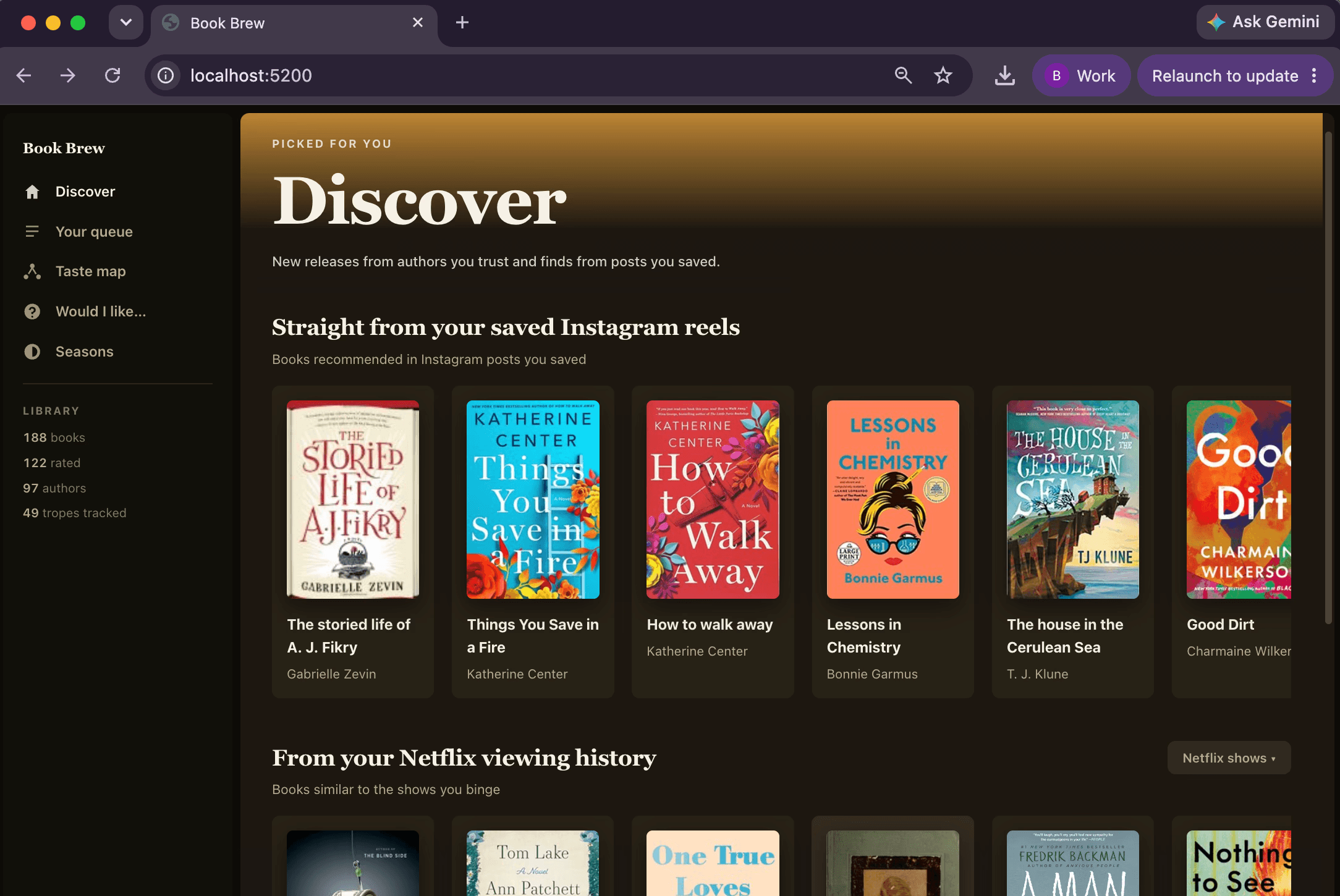Click the Would I like question mark icon
The height and width of the screenshot is (896, 1340).
pyautogui.click(x=32, y=311)
